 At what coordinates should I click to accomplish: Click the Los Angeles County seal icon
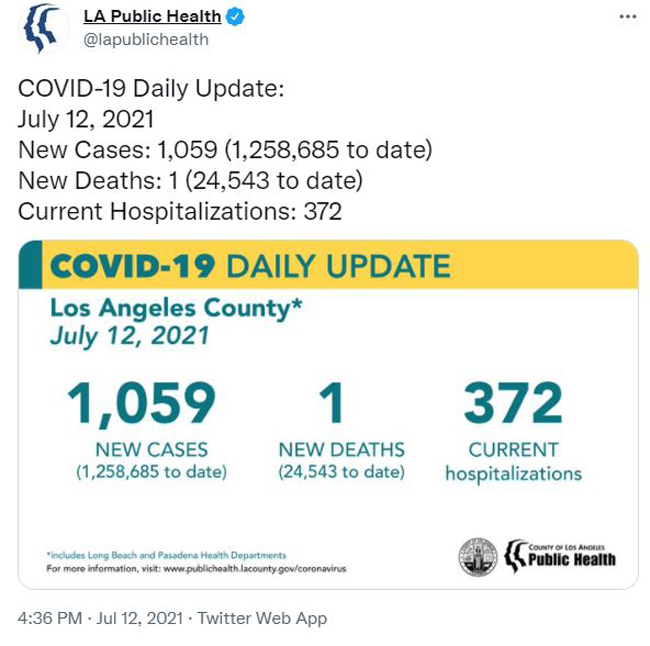tap(478, 557)
